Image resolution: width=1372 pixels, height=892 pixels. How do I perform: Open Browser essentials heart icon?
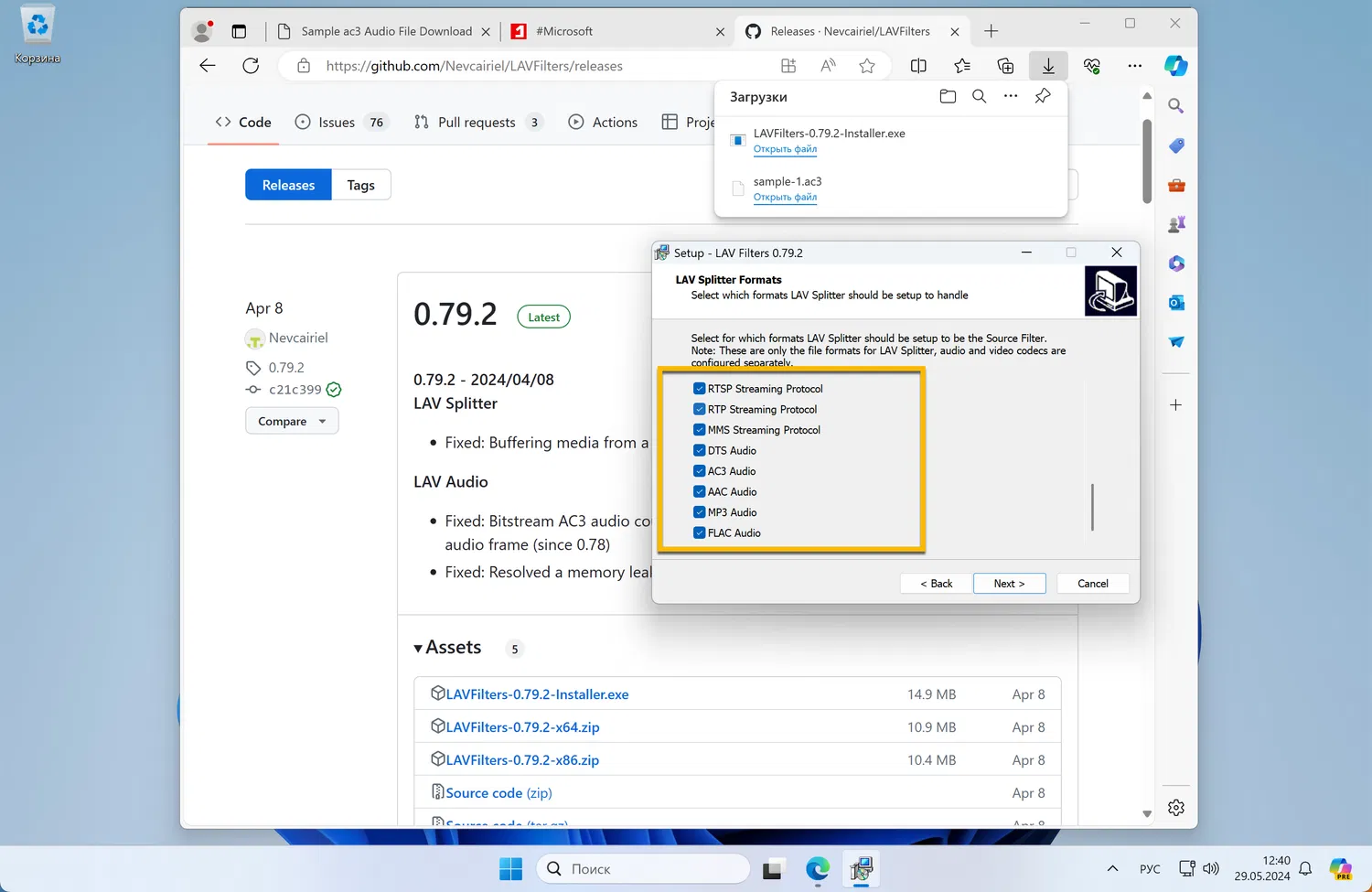pyautogui.click(x=1091, y=66)
